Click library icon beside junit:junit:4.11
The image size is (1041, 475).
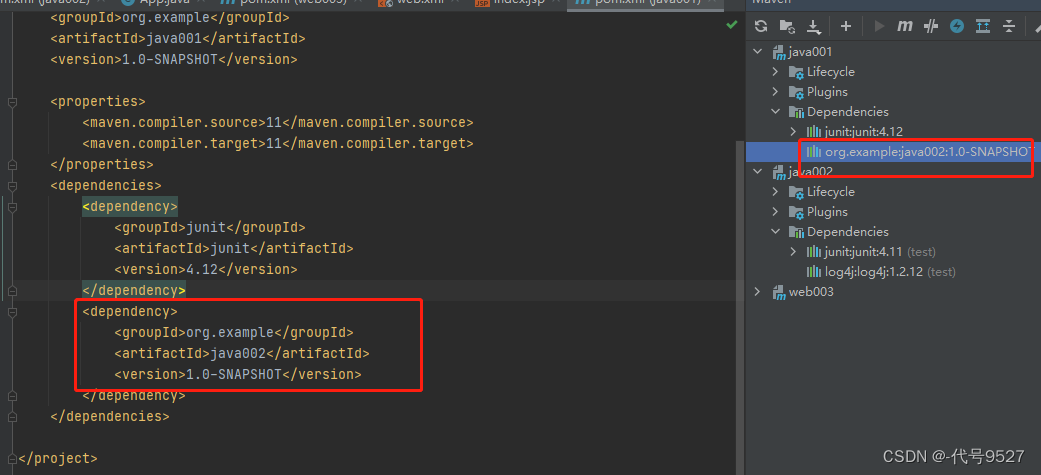click(814, 252)
